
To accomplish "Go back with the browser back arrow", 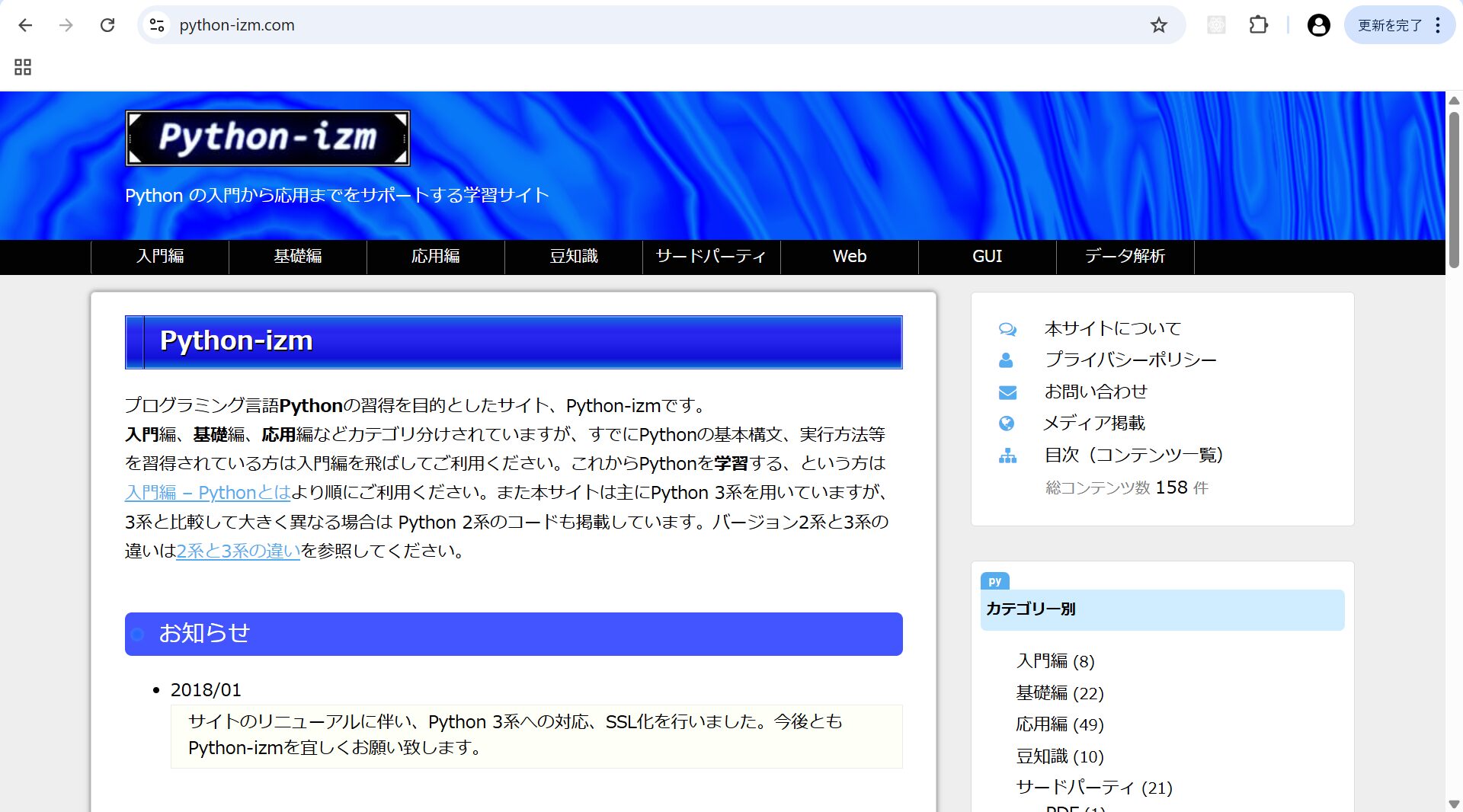I will point(25,25).
